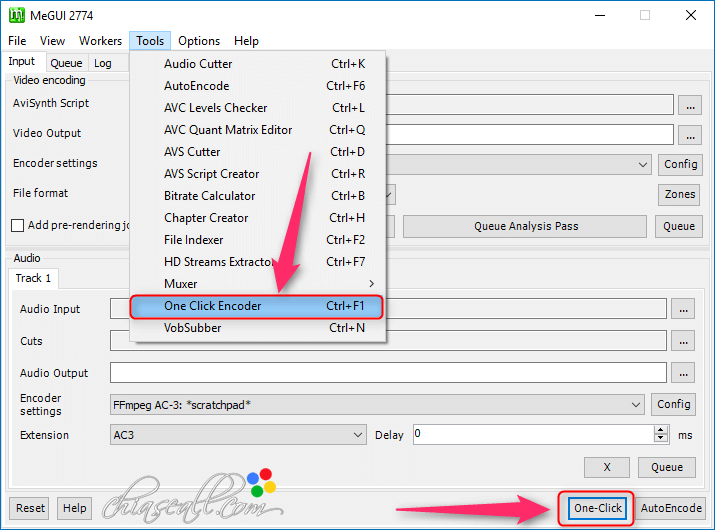Toggle Add pre-rendering job checkbox
Image resolution: width=715 pixels, height=530 pixels.
pyautogui.click(x=17, y=225)
